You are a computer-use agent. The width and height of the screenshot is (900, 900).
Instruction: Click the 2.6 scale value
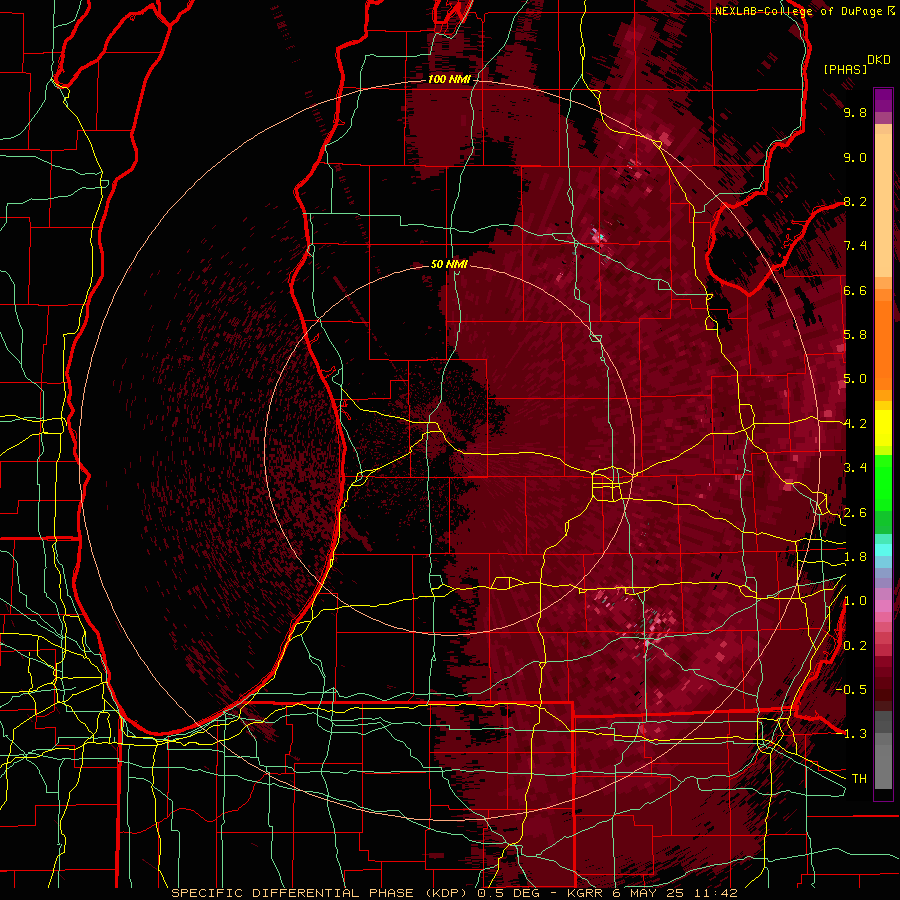click(x=855, y=513)
